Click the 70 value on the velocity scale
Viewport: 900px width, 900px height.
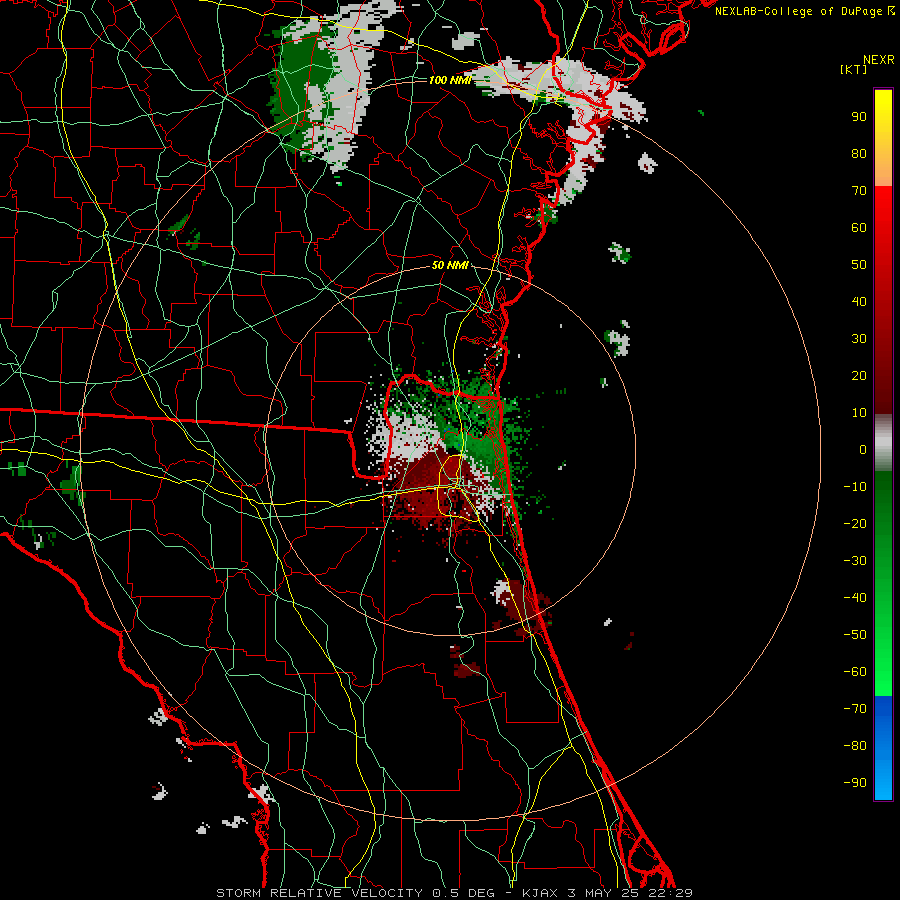859,191
